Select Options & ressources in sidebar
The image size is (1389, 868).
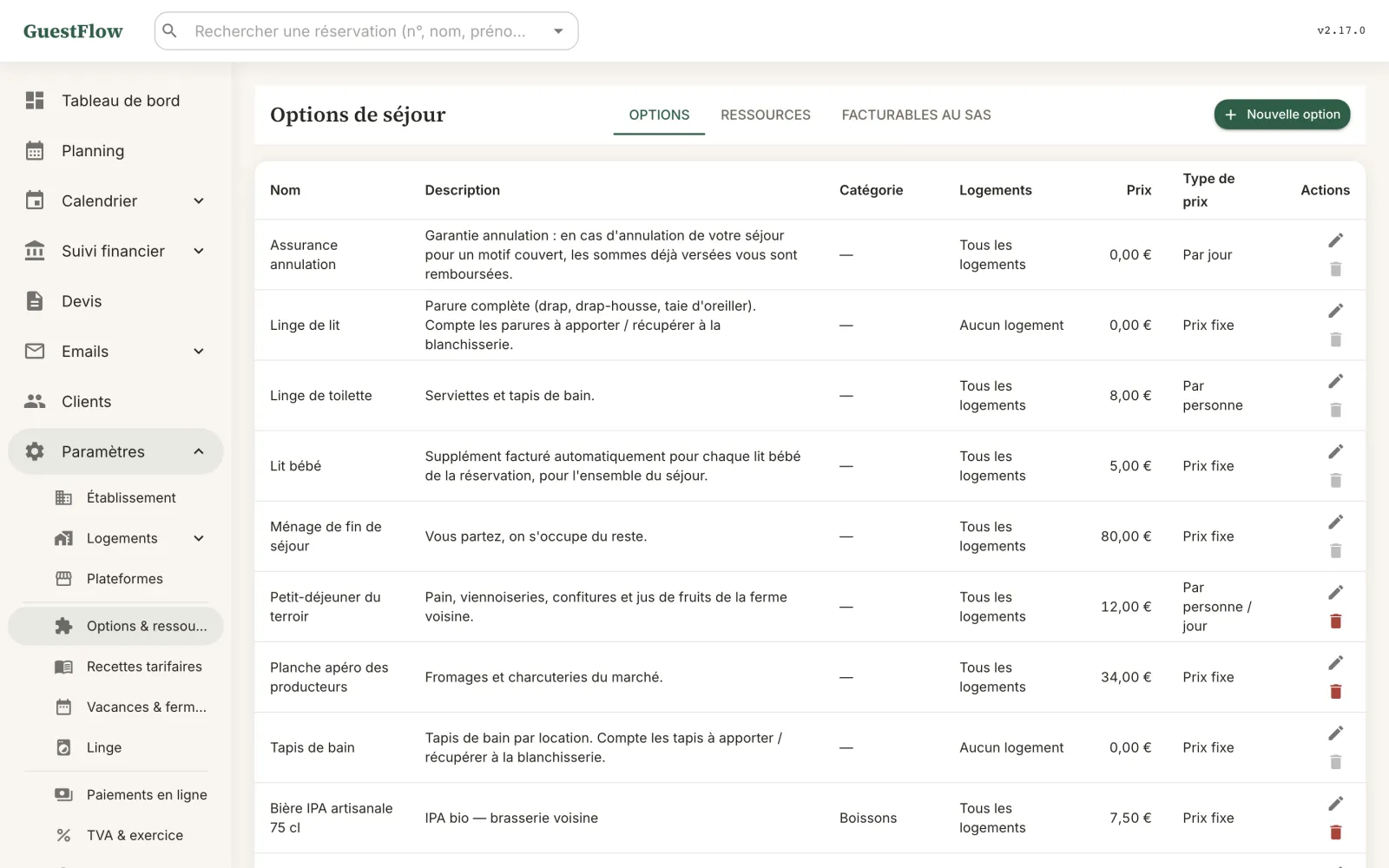pos(115,626)
